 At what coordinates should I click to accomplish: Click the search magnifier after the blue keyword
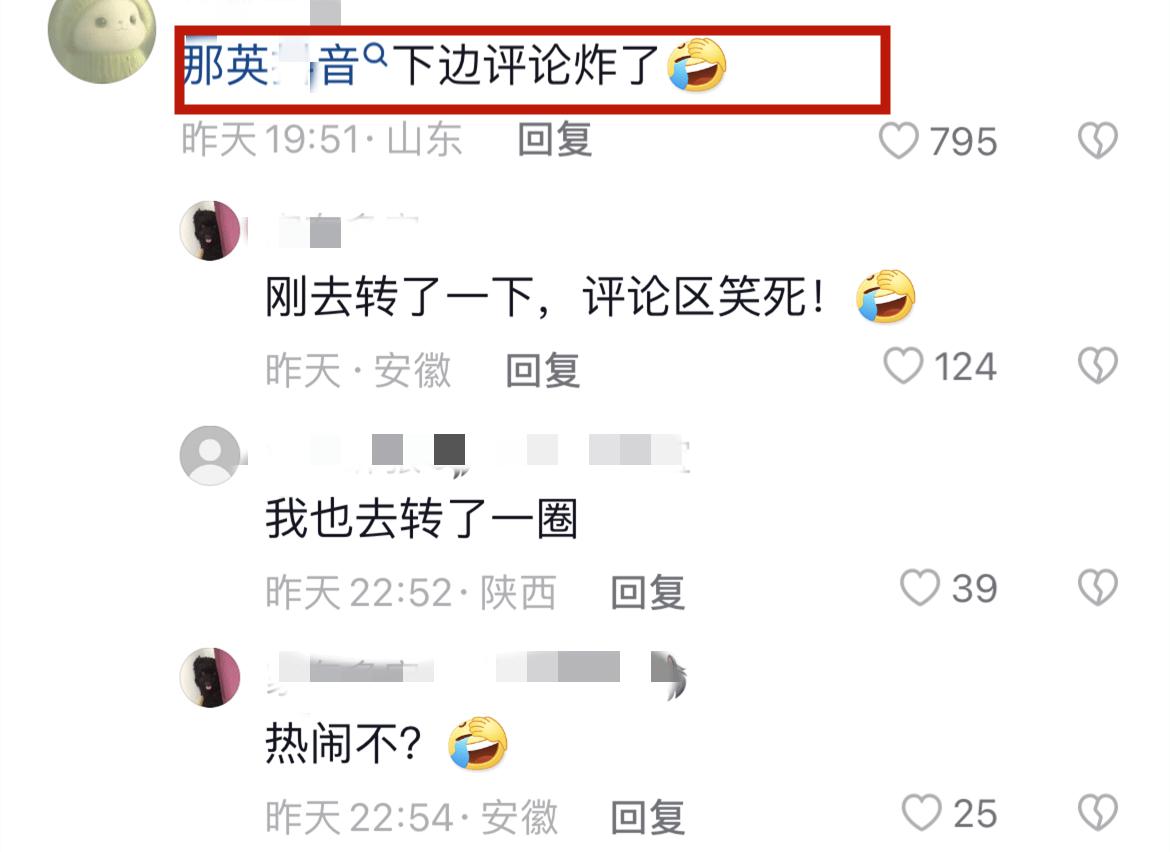point(375,54)
